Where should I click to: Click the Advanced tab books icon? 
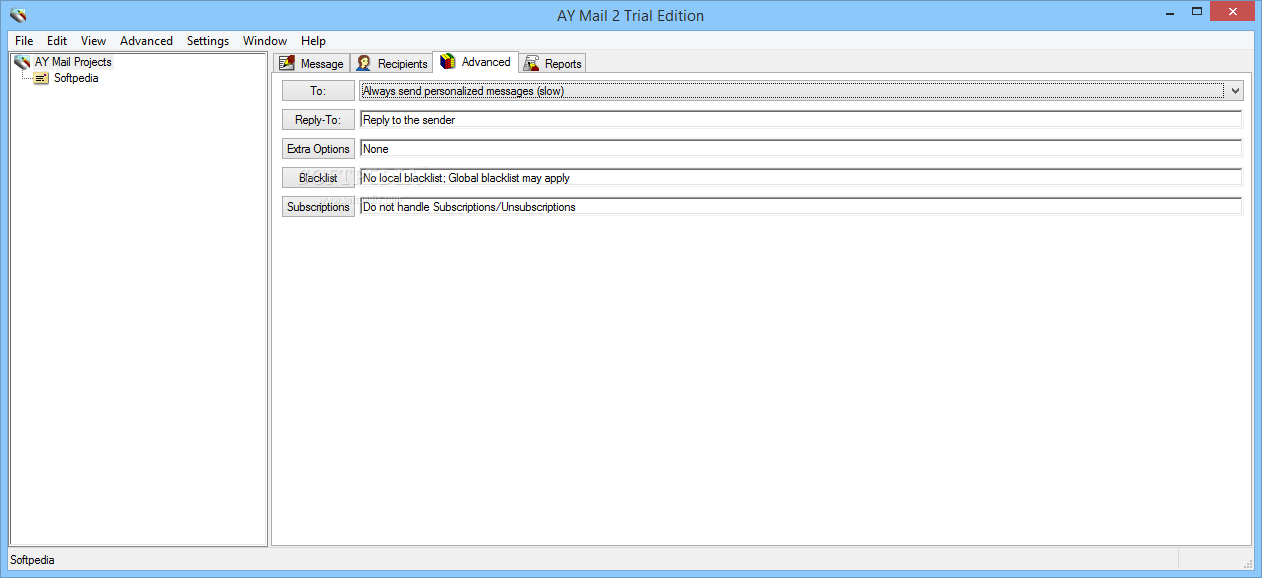448,62
